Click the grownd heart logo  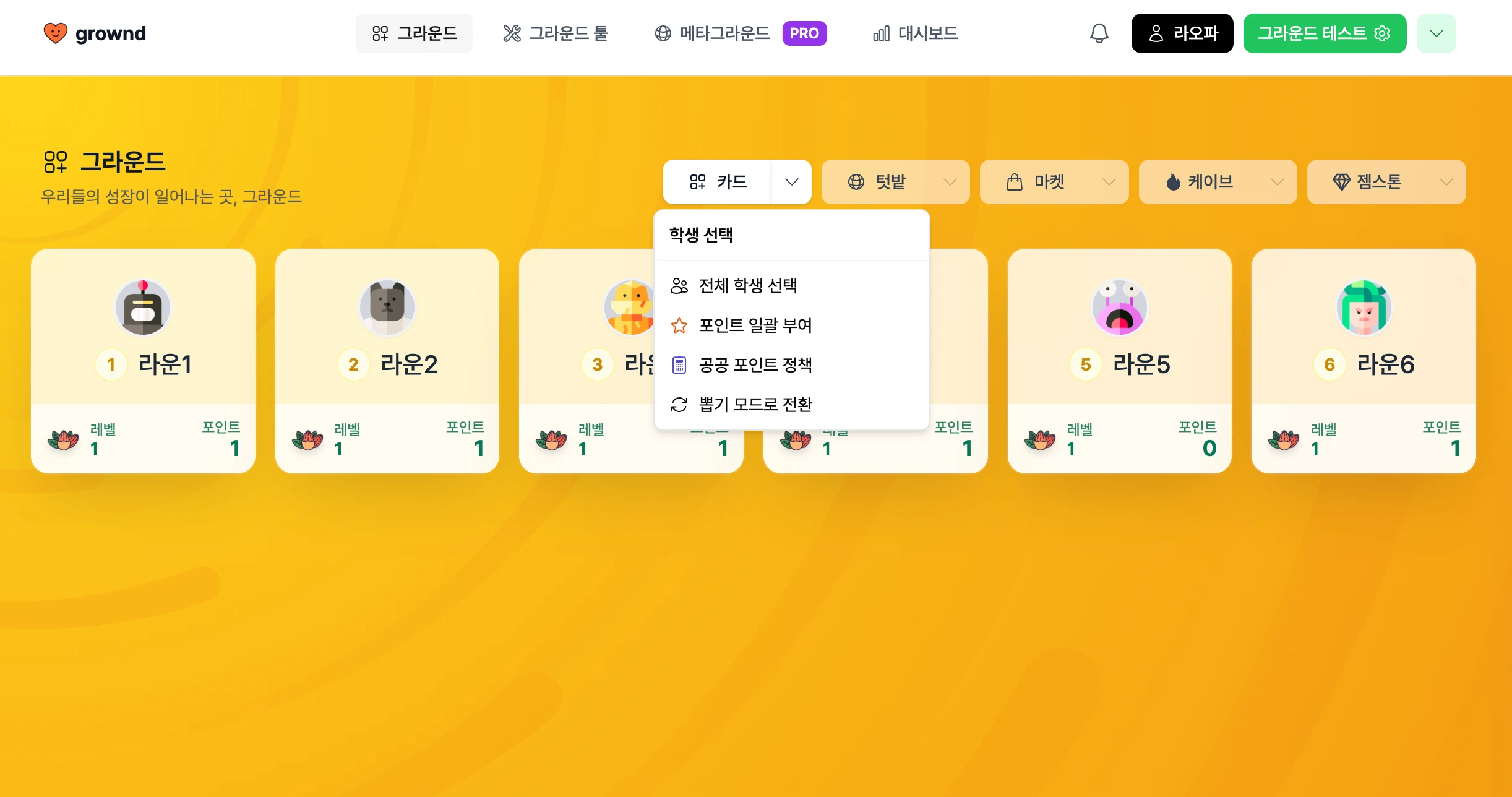55,33
